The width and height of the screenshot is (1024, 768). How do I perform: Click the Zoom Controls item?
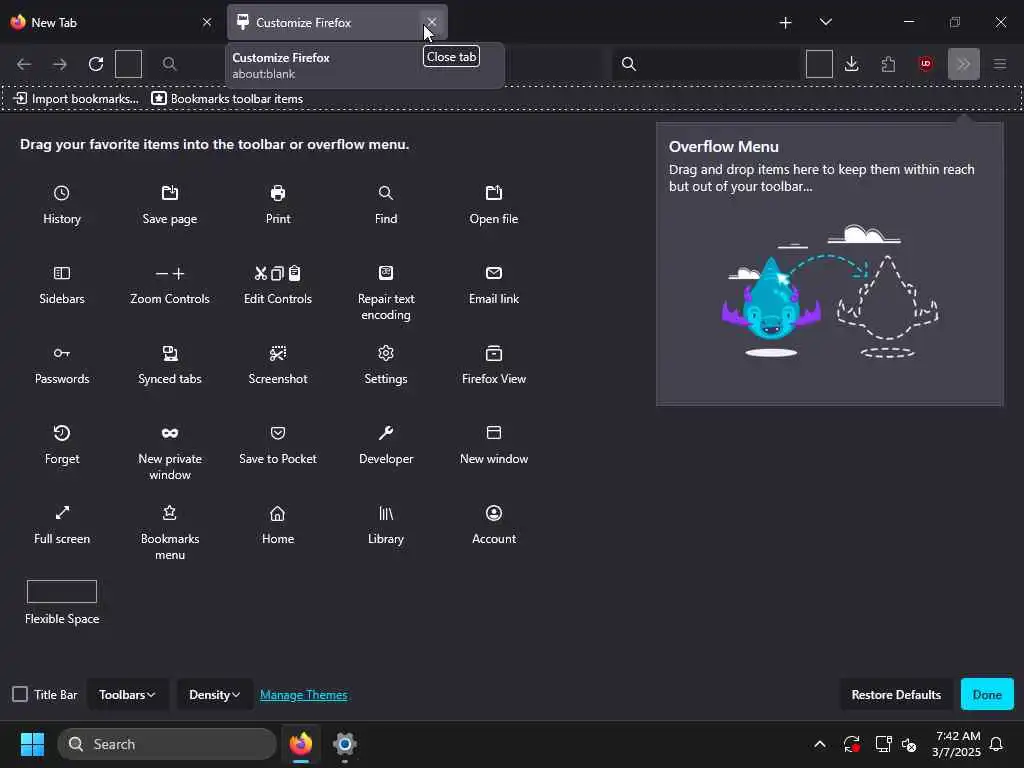pyautogui.click(x=170, y=285)
